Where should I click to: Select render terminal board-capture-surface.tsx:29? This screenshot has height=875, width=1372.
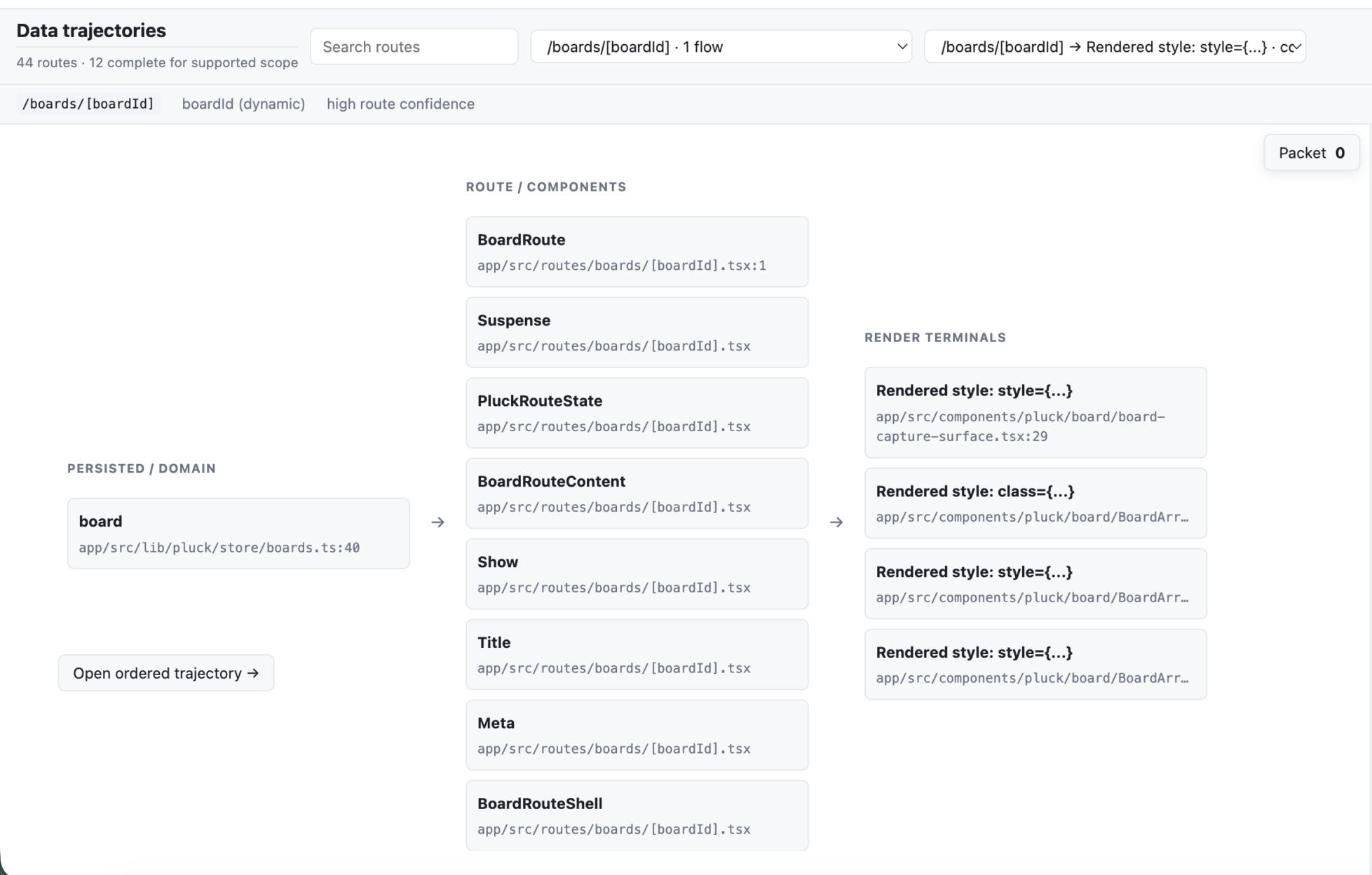[1035, 413]
